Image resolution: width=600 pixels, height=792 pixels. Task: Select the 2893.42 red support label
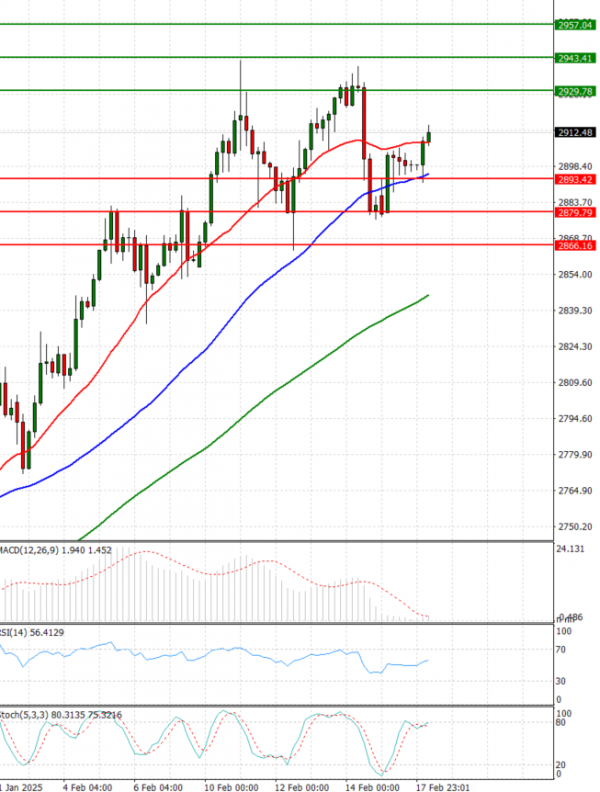click(x=575, y=179)
